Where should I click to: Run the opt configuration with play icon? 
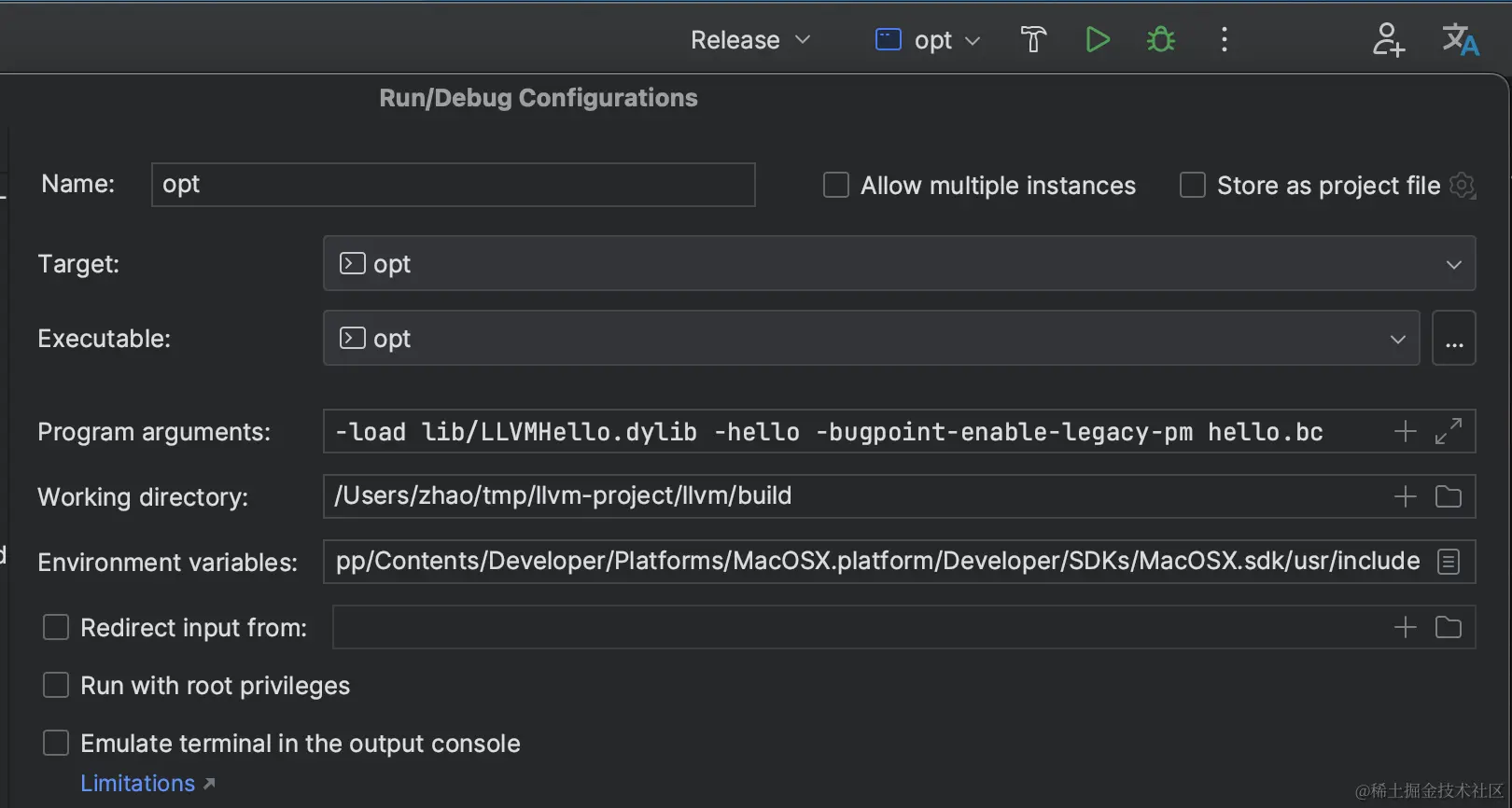[1098, 39]
